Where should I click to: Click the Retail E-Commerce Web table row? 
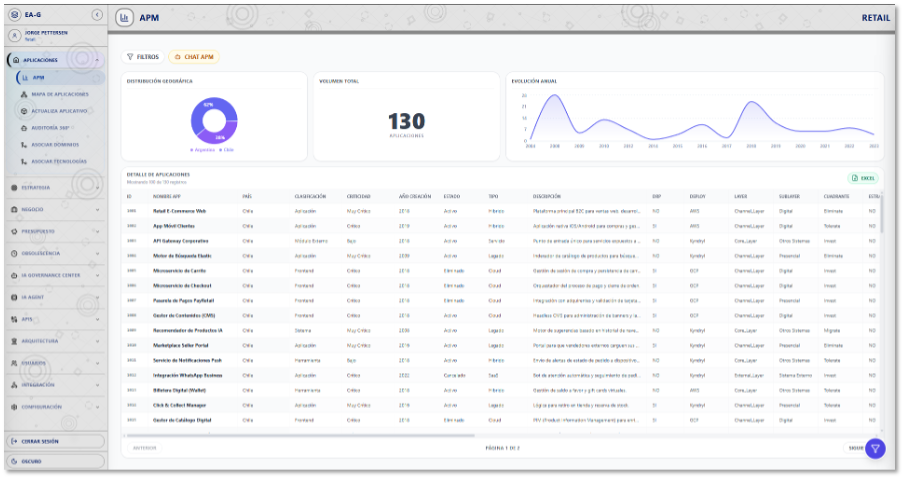180,211
